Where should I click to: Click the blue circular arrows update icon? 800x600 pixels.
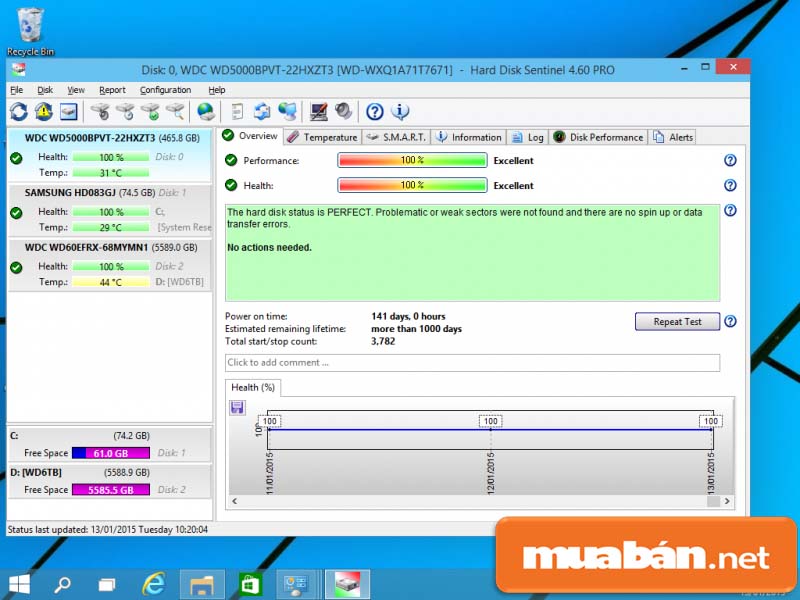pyautogui.click(x=262, y=111)
